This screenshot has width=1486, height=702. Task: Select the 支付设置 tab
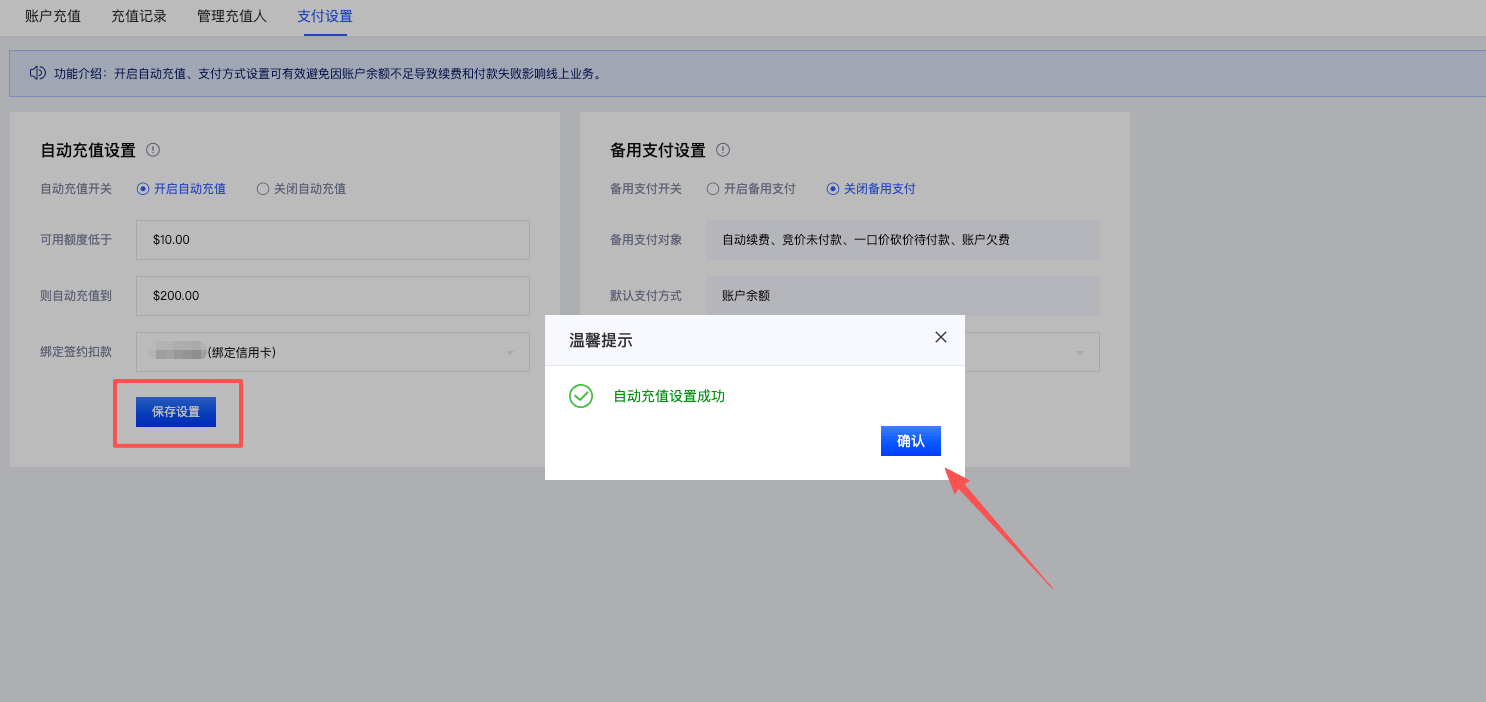(x=325, y=16)
